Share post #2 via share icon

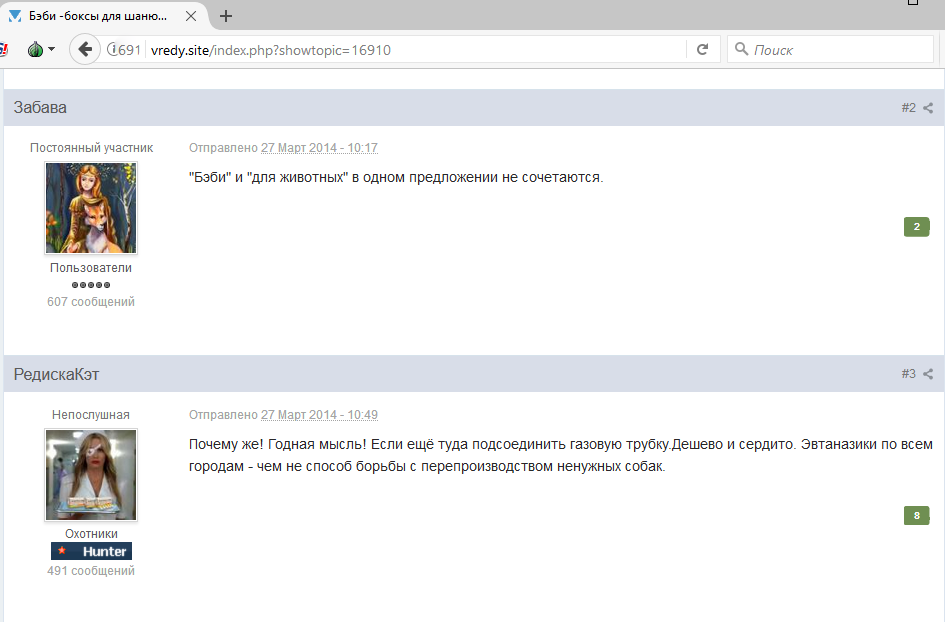tap(928, 108)
